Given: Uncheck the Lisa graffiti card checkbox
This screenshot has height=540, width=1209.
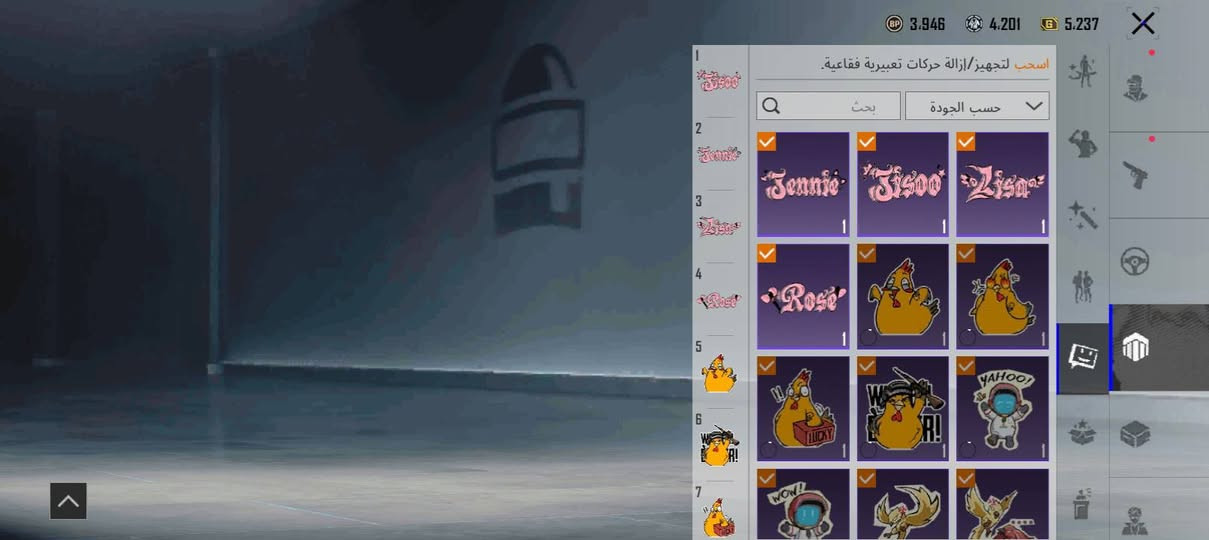Looking at the screenshot, I should click(966, 142).
